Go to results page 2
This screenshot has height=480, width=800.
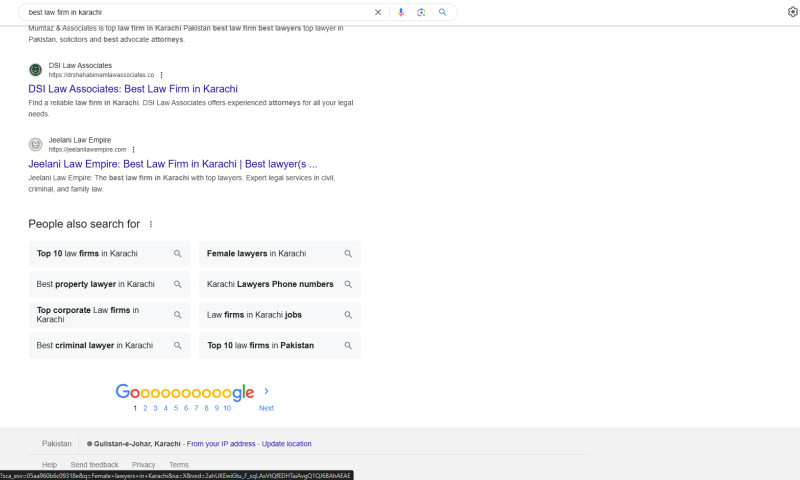click(145, 408)
